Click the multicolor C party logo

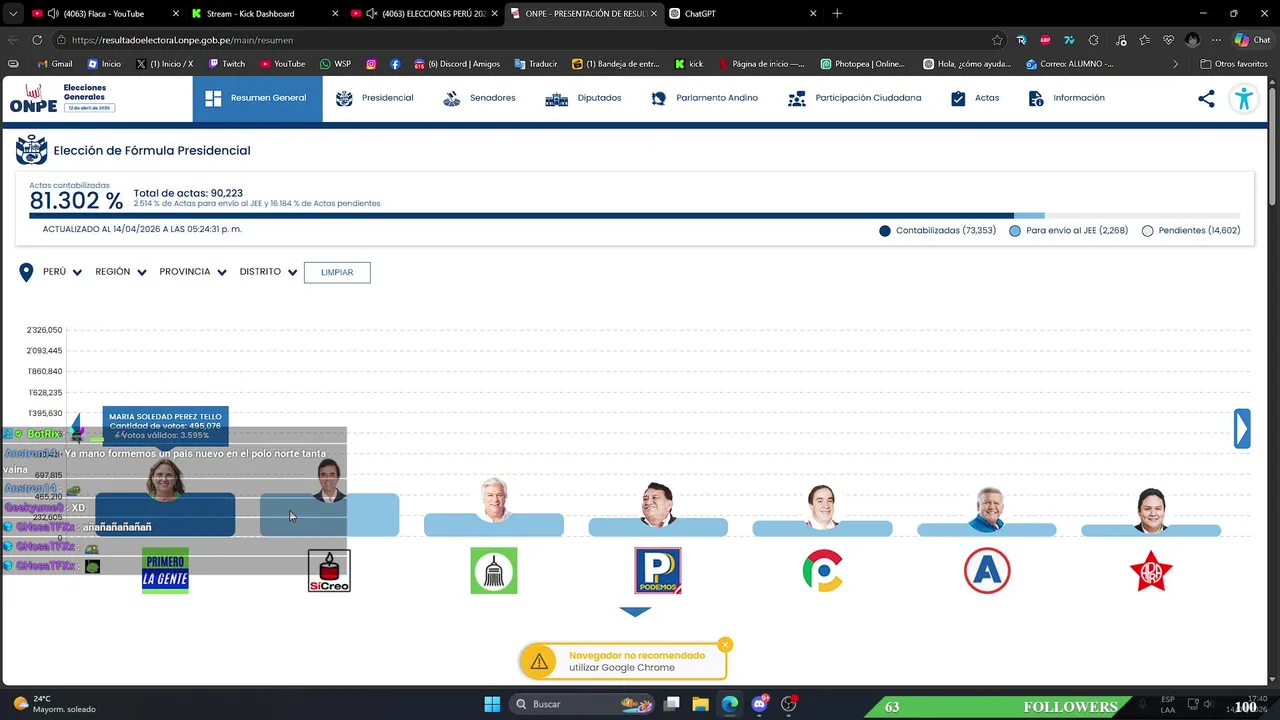(822, 570)
